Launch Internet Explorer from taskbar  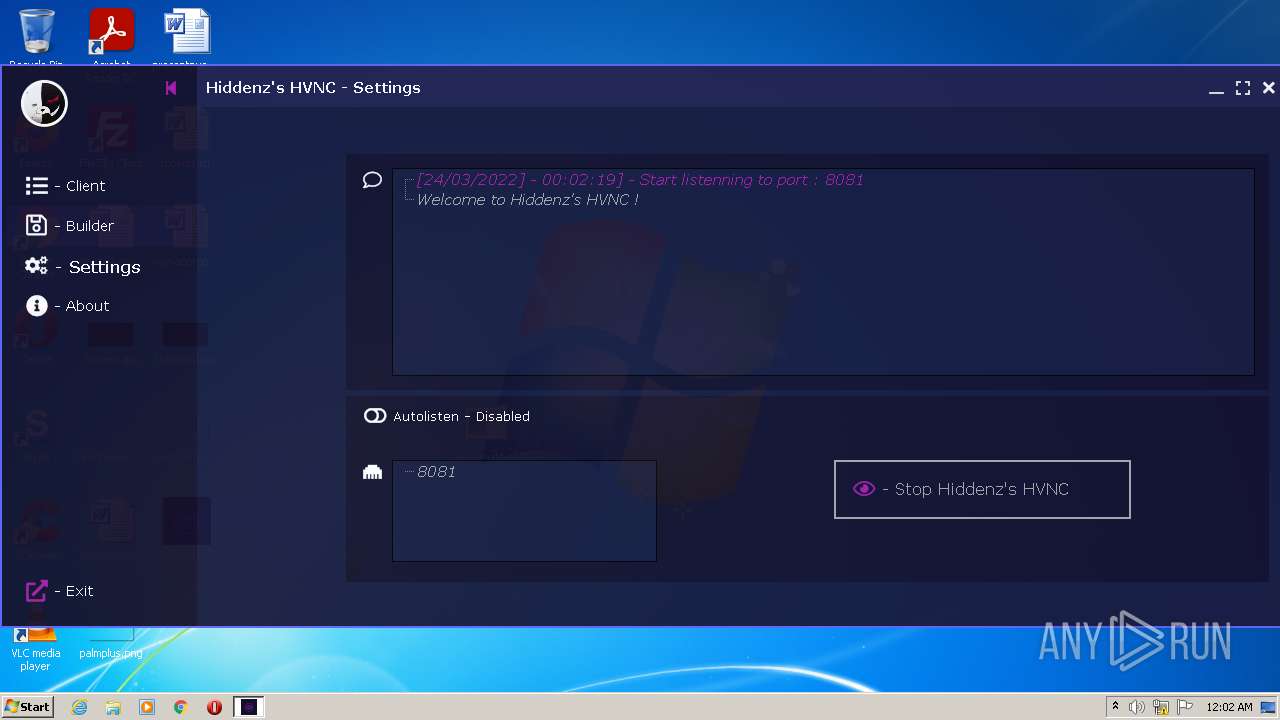pos(79,707)
